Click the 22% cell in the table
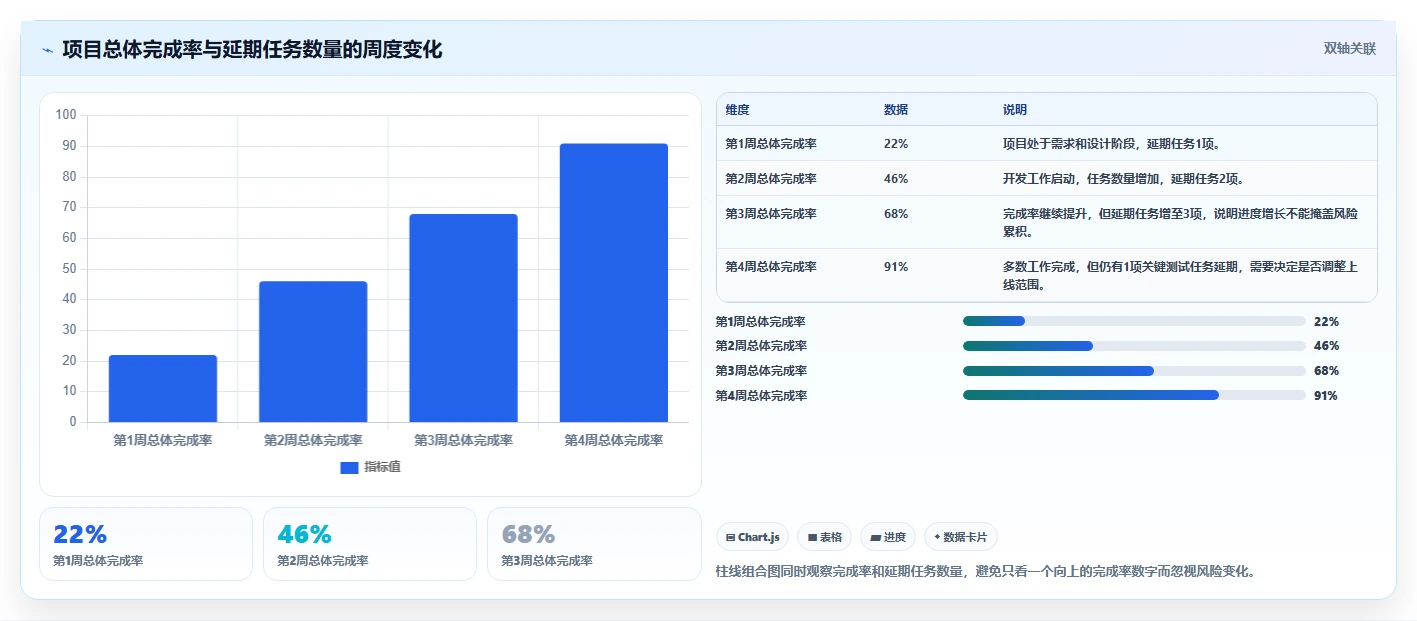 [x=896, y=144]
